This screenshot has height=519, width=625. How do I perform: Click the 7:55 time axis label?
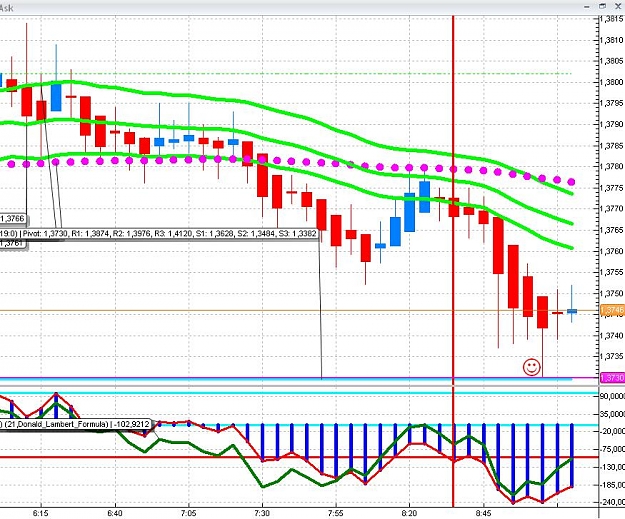click(x=336, y=513)
